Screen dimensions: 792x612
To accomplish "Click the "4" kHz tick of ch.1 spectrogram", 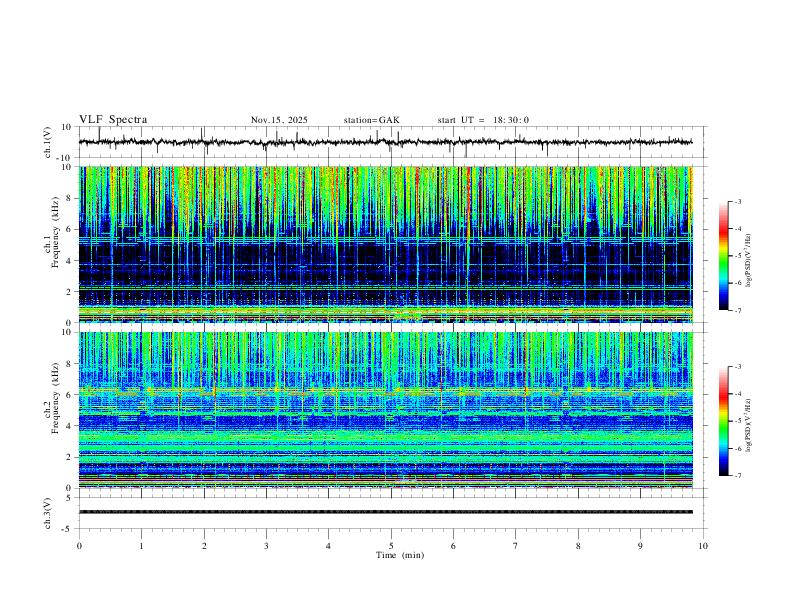I will (69, 261).
